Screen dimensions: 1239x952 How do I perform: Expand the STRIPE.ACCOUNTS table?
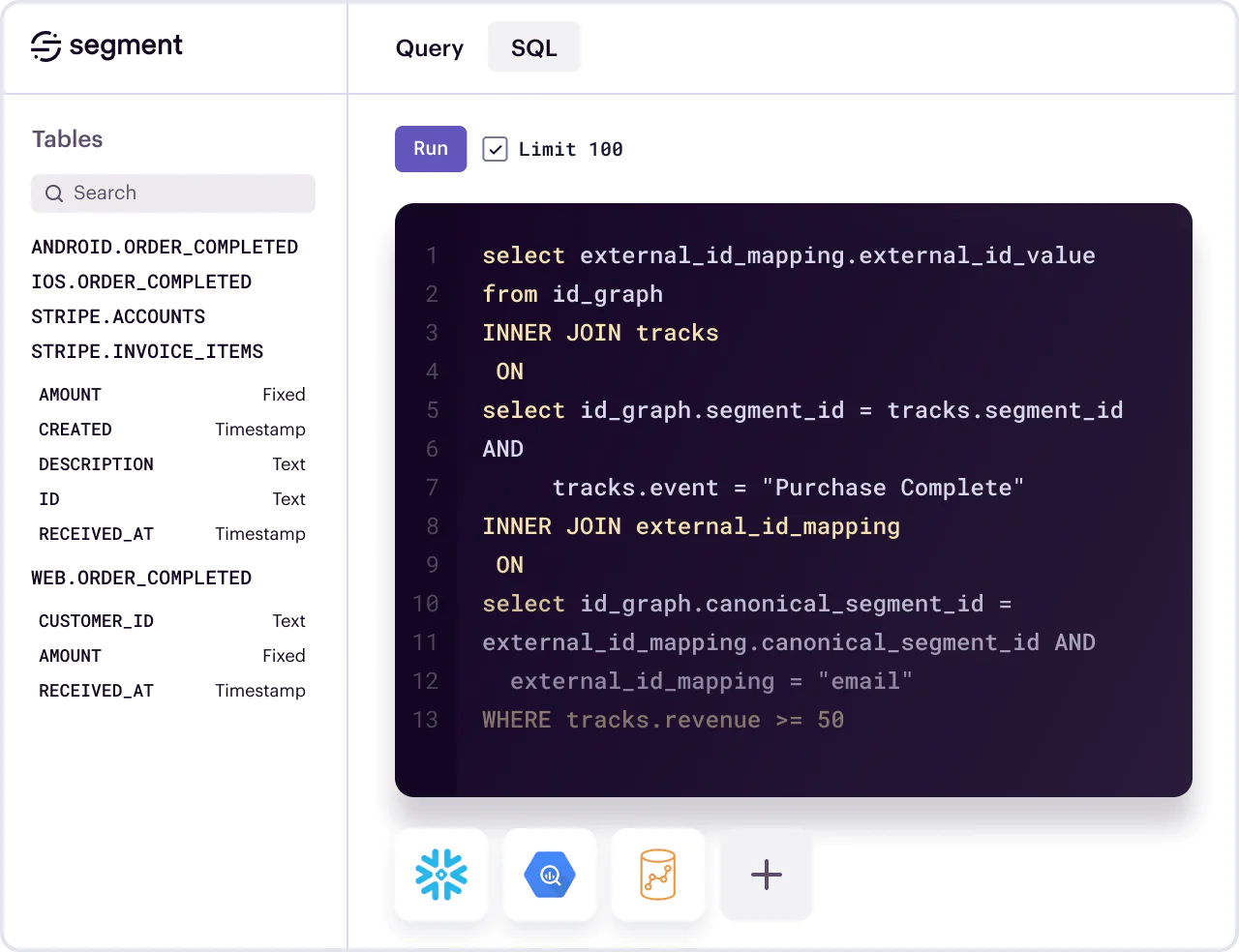pyautogui.click(x=118, y=316)
